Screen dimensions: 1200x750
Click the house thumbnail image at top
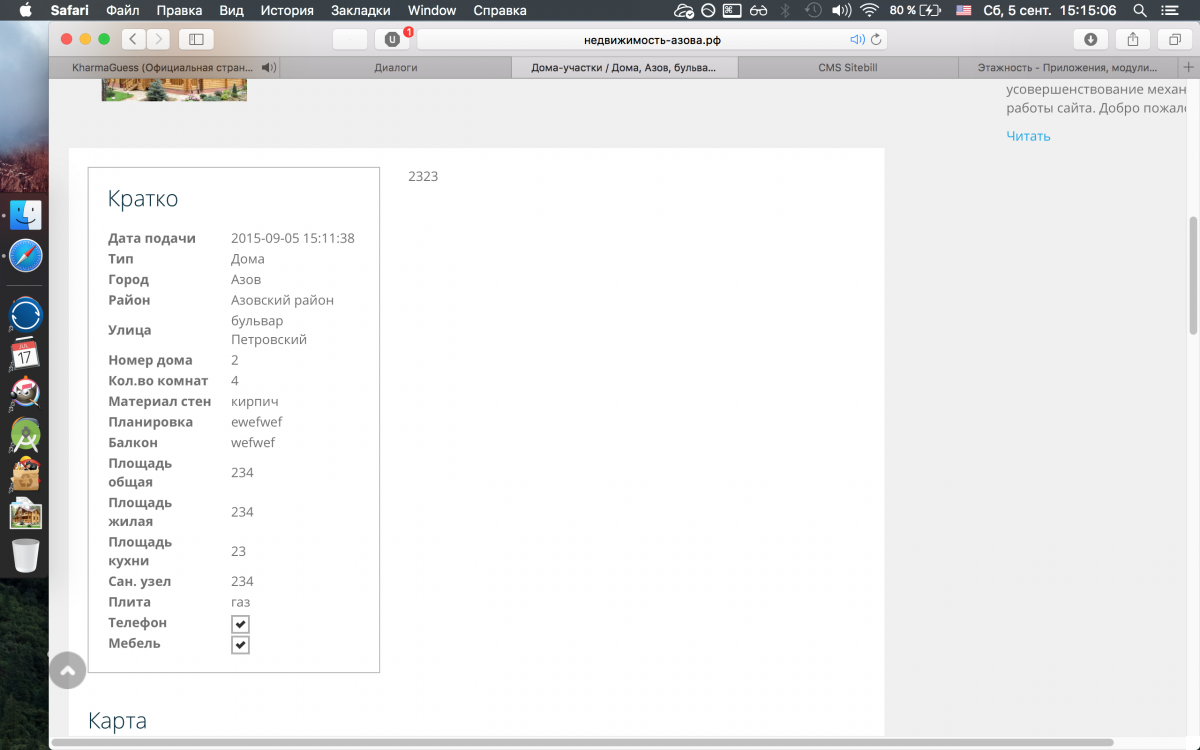[174, 92]
